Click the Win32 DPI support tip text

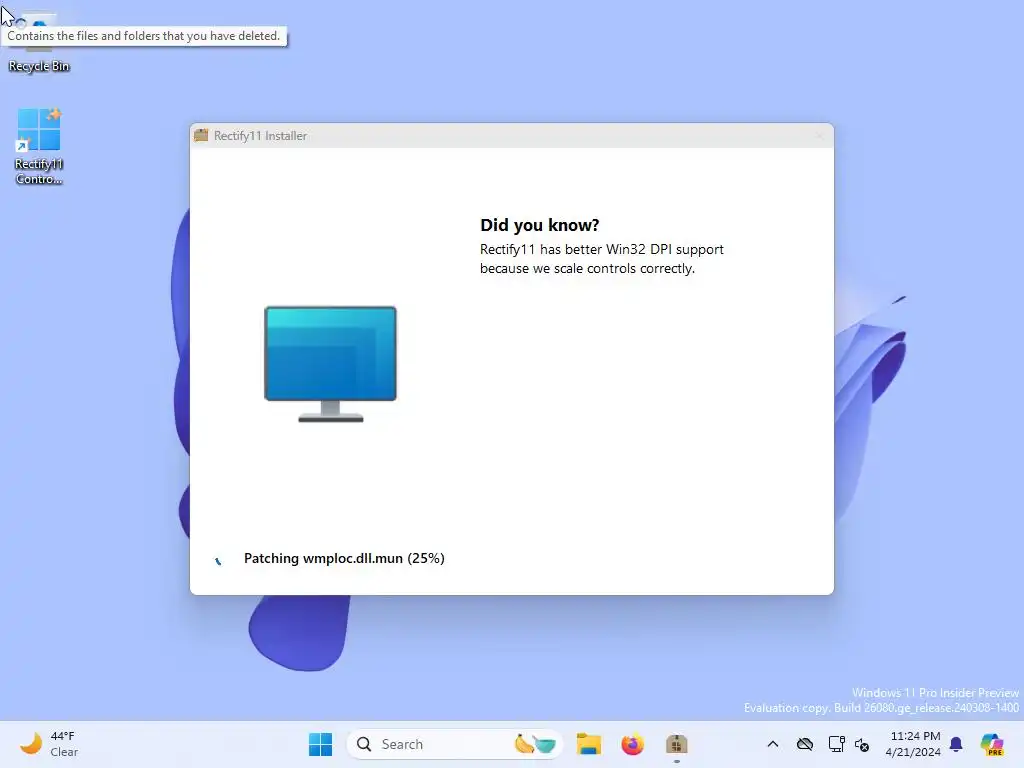click(601, 259)
